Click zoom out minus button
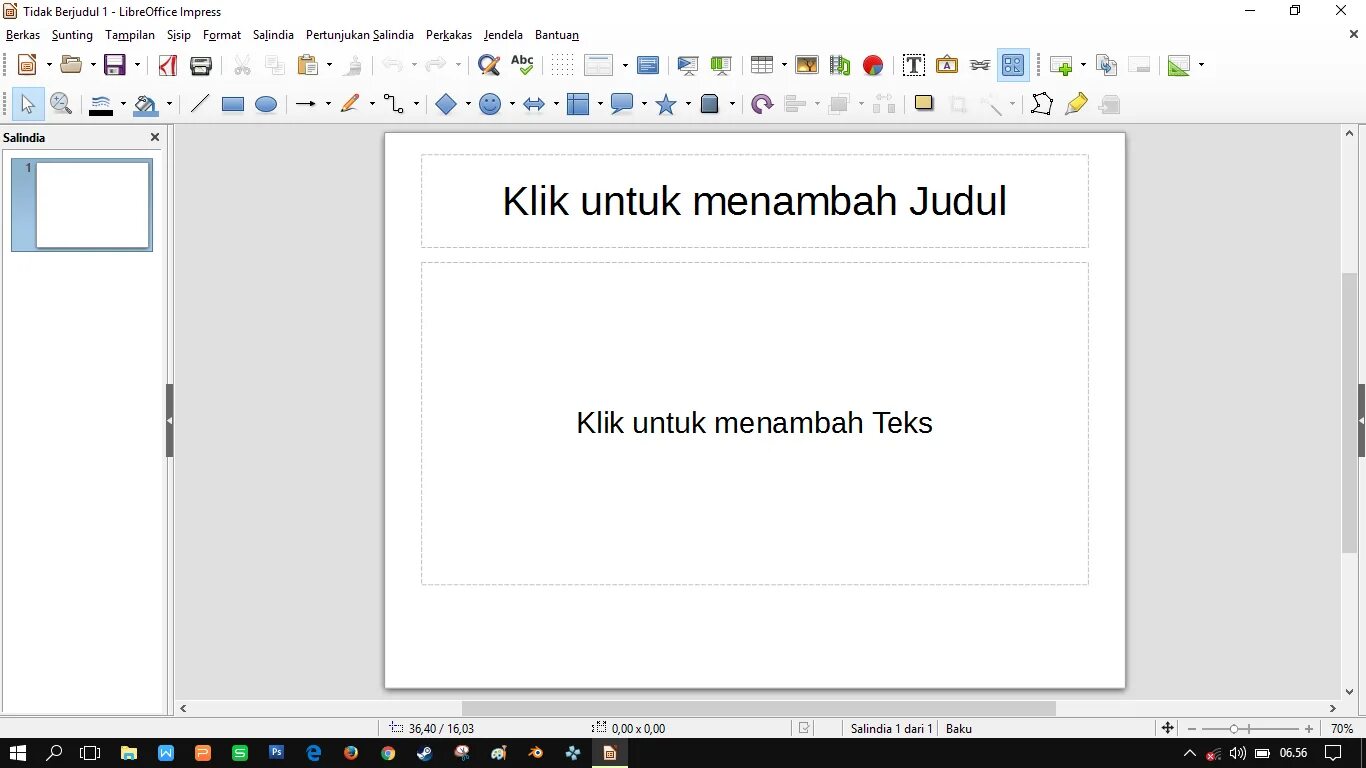Screen dimensions: 1366x768 [1192, 729]
